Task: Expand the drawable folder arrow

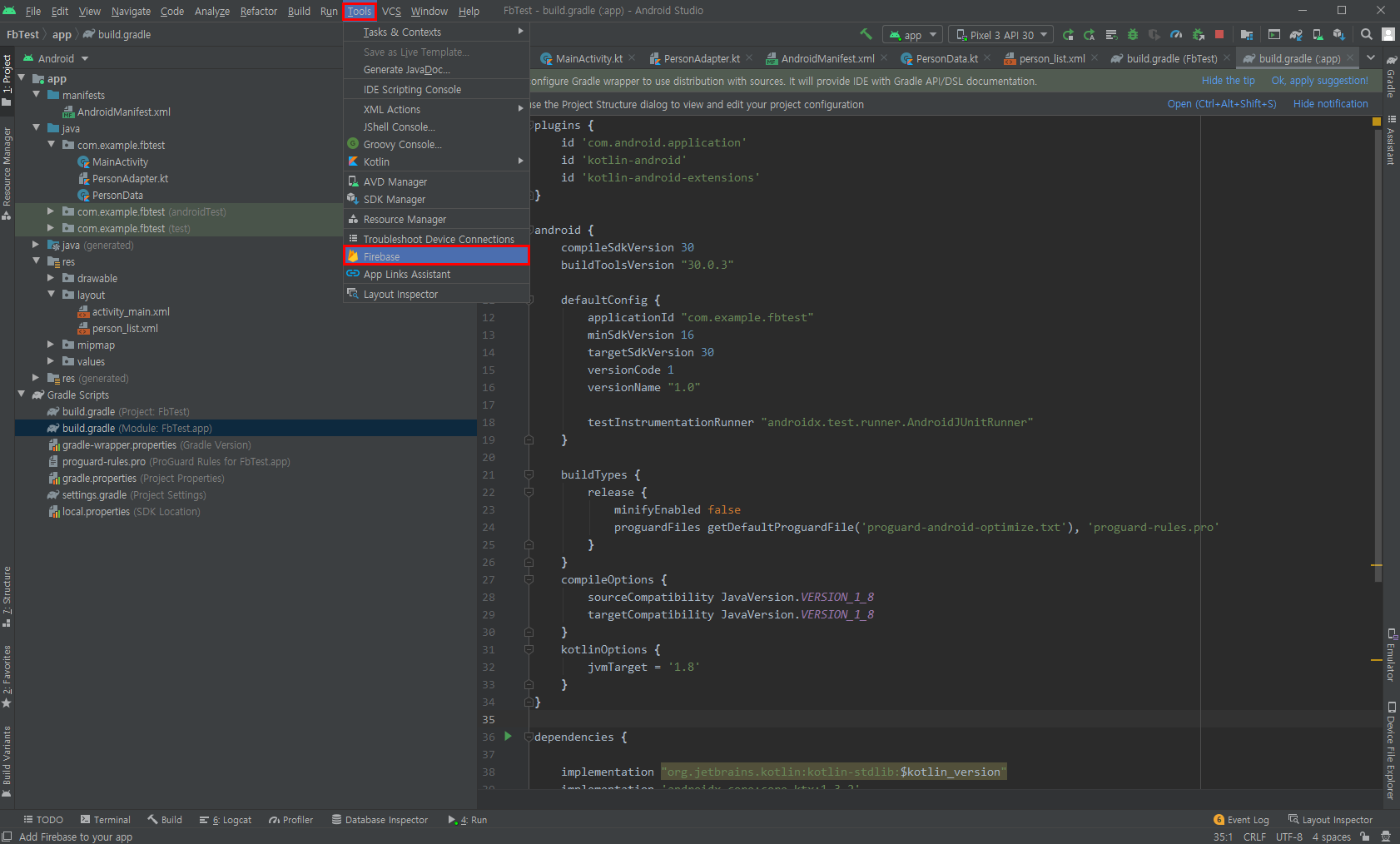Action: pyautogui.click(x=51, y=278)
